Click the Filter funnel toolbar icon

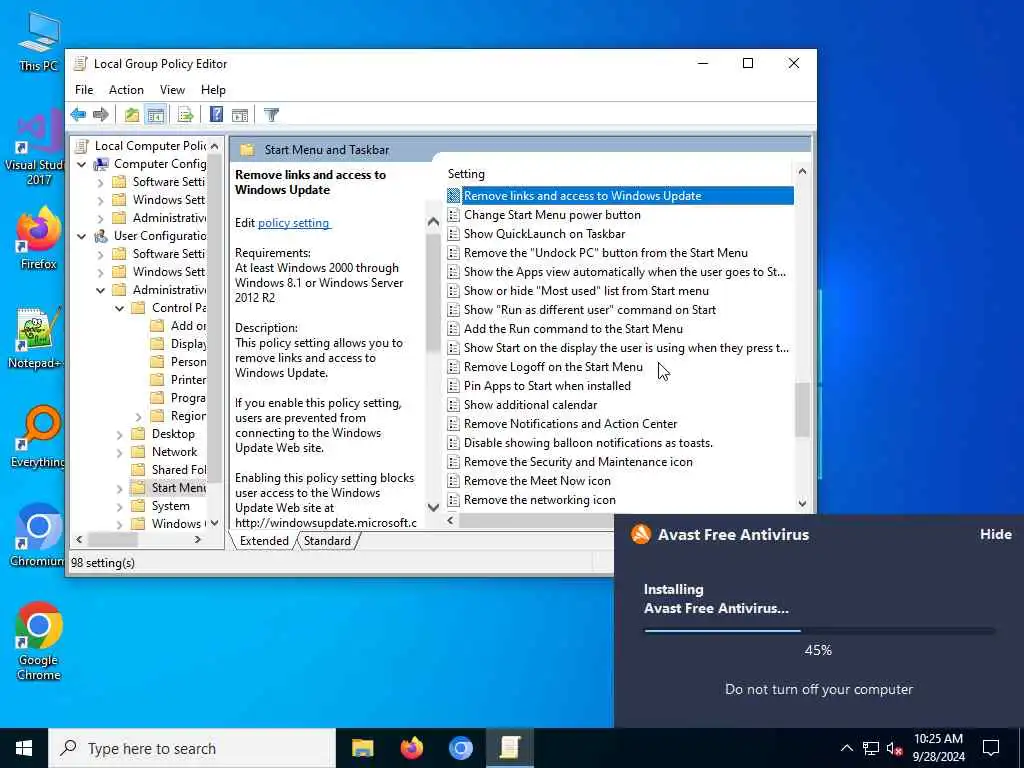pos(271,115)
